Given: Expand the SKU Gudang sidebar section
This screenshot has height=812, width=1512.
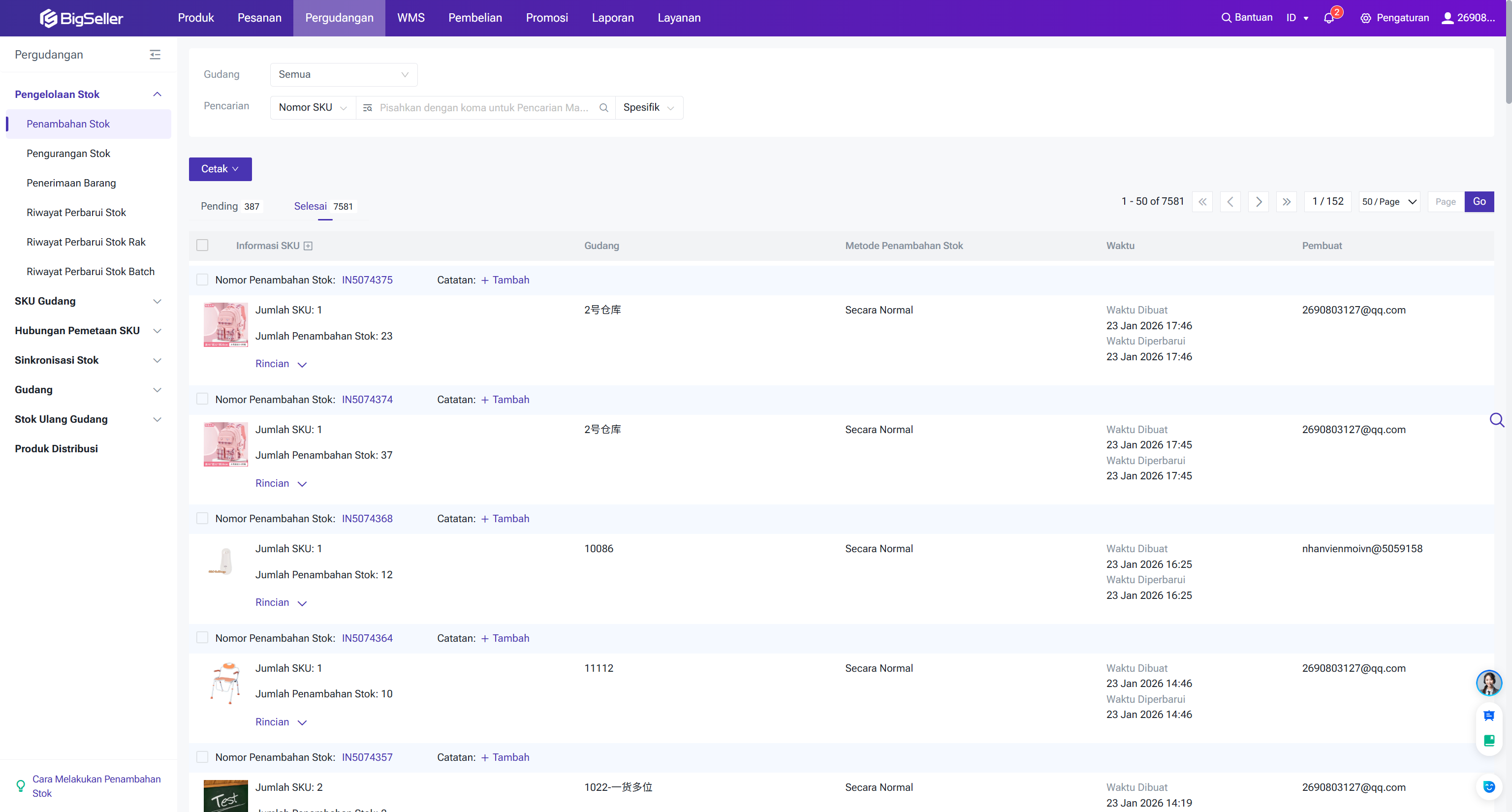Looking at the screenshot, I should coord(88,301).
